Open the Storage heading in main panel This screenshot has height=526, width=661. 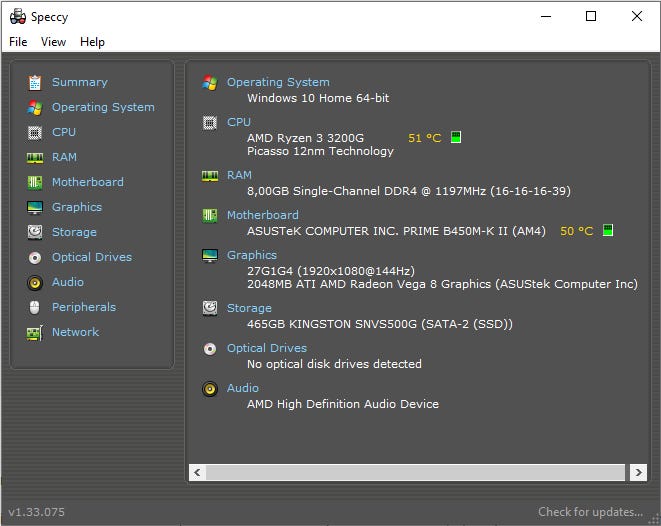249,308
